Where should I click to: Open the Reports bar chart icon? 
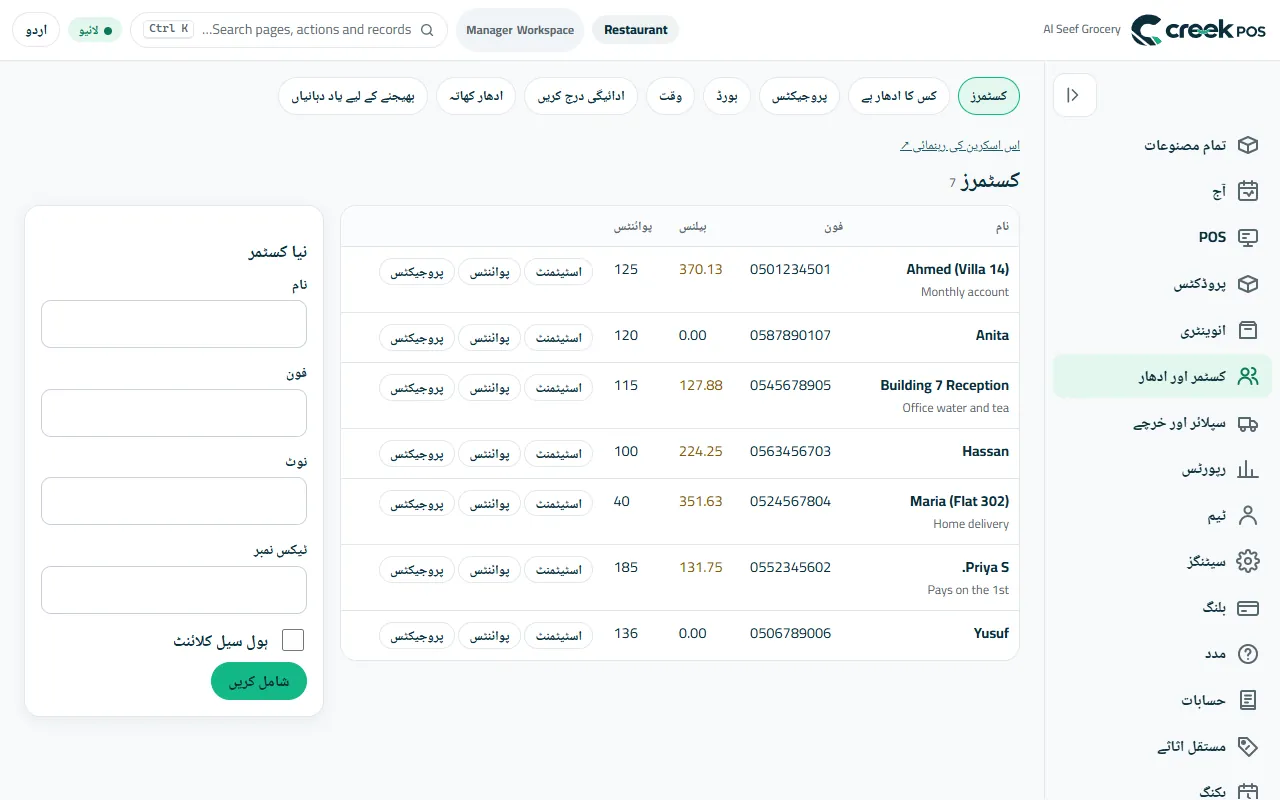click(1247, 469)
